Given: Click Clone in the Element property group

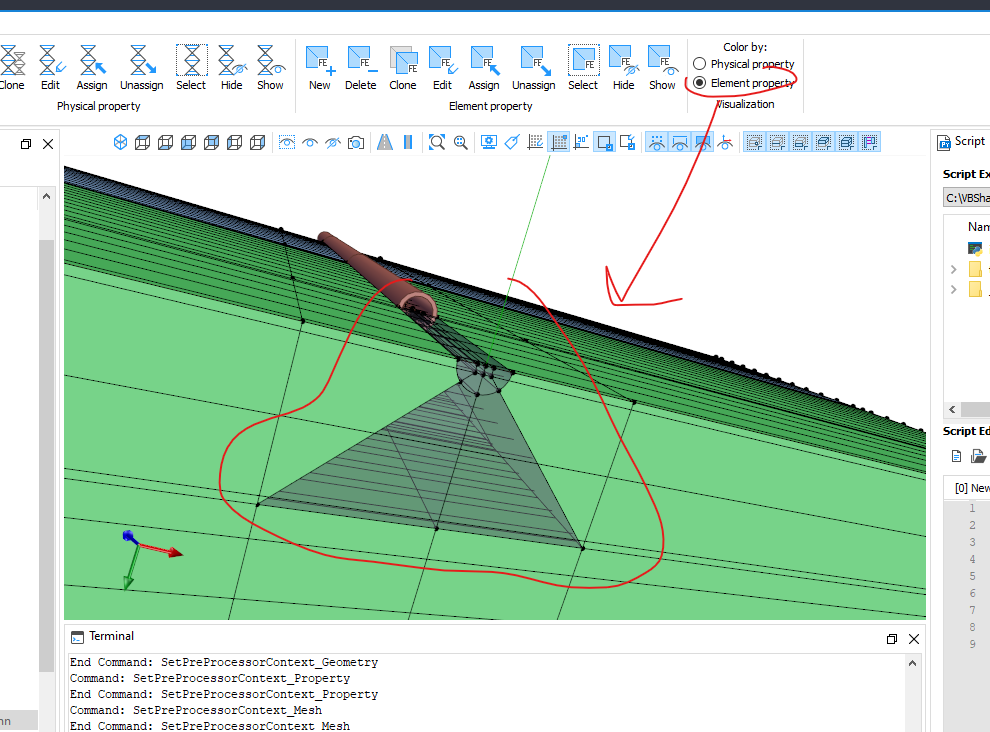Looking at the screenshot, I should coord(403,68).
